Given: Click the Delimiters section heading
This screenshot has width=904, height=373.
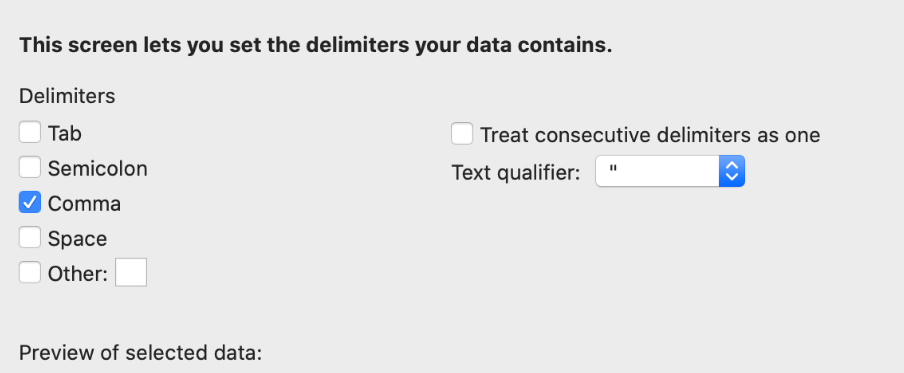Looking at the screenshot, I should click(x=67, y=96).
